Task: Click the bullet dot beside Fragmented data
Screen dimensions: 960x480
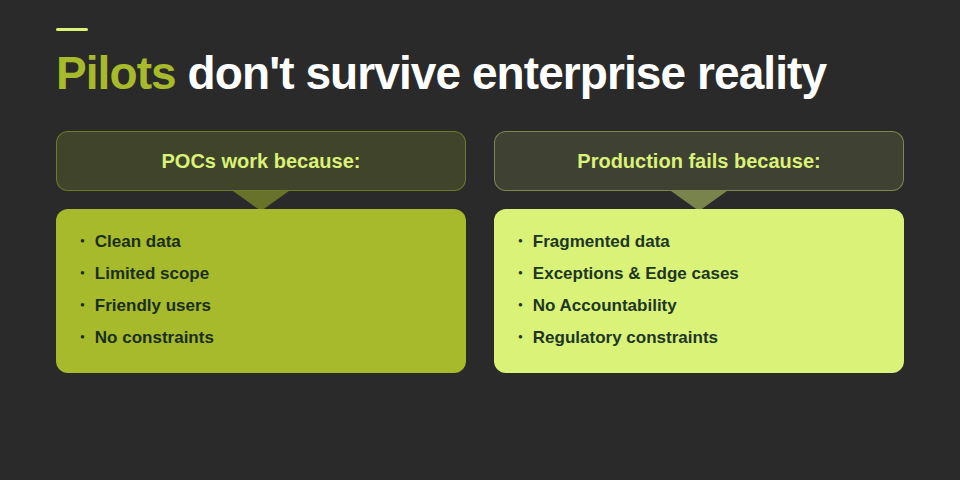Action: (520, 241)
